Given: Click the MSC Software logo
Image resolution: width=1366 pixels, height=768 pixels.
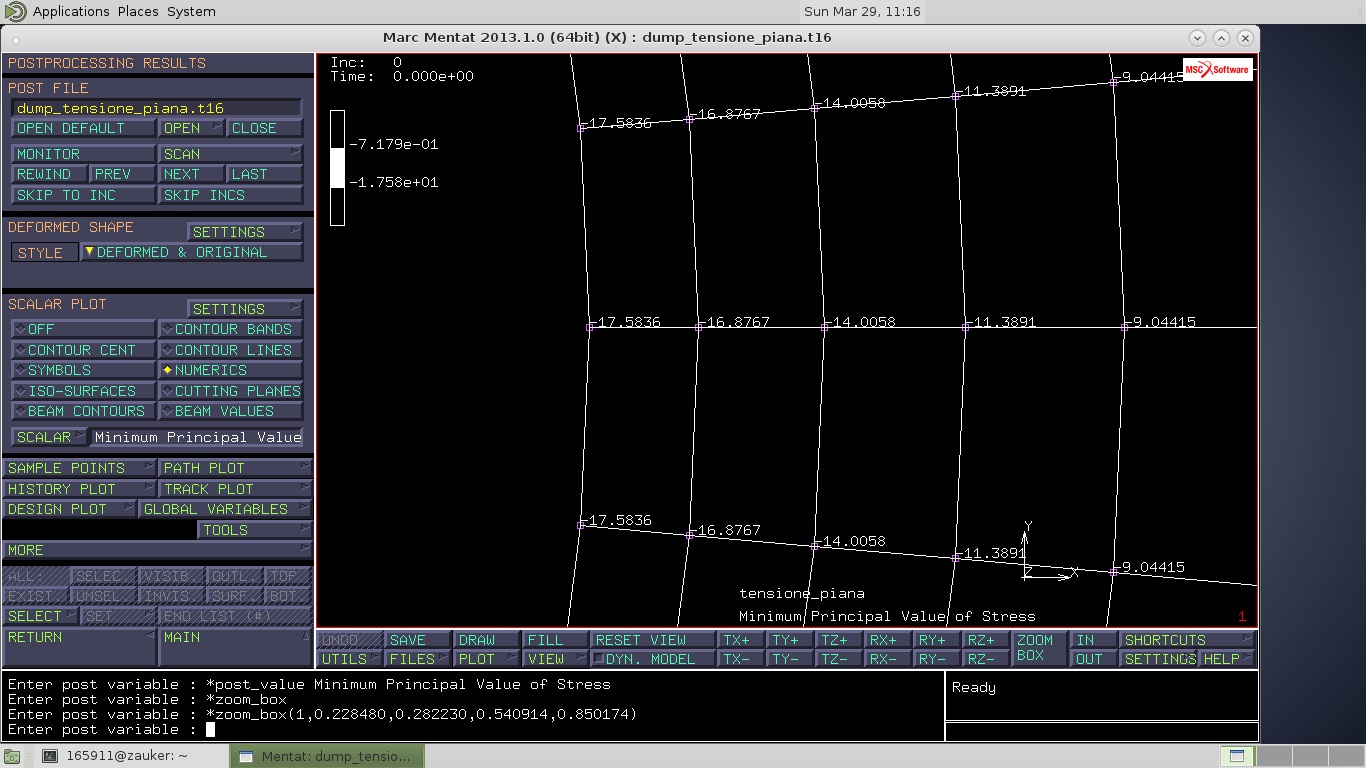Looking at the screenshot, I should click(x=1217, y=69).
